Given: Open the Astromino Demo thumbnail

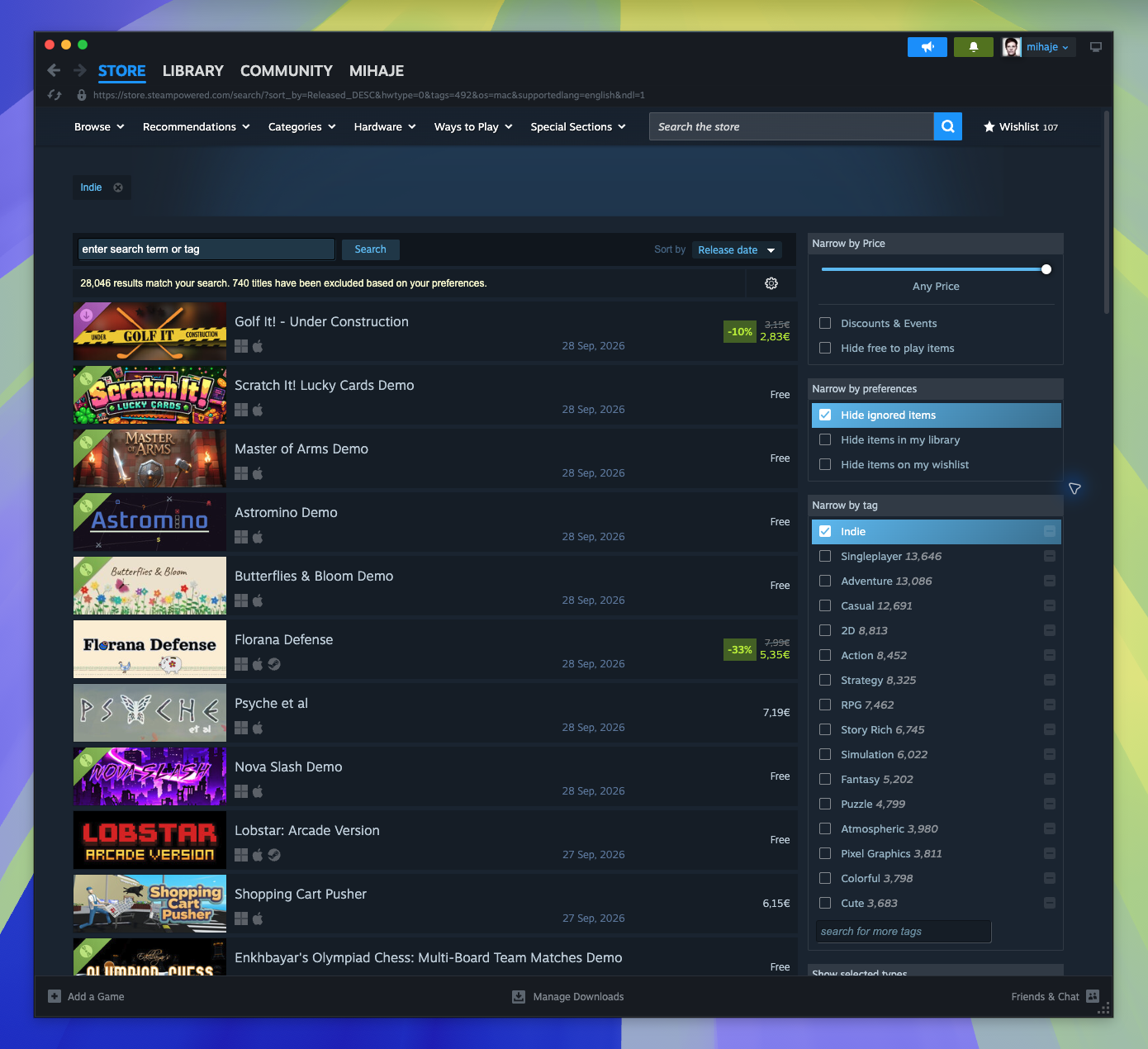Looking at the screenshot, I should 149,522.
